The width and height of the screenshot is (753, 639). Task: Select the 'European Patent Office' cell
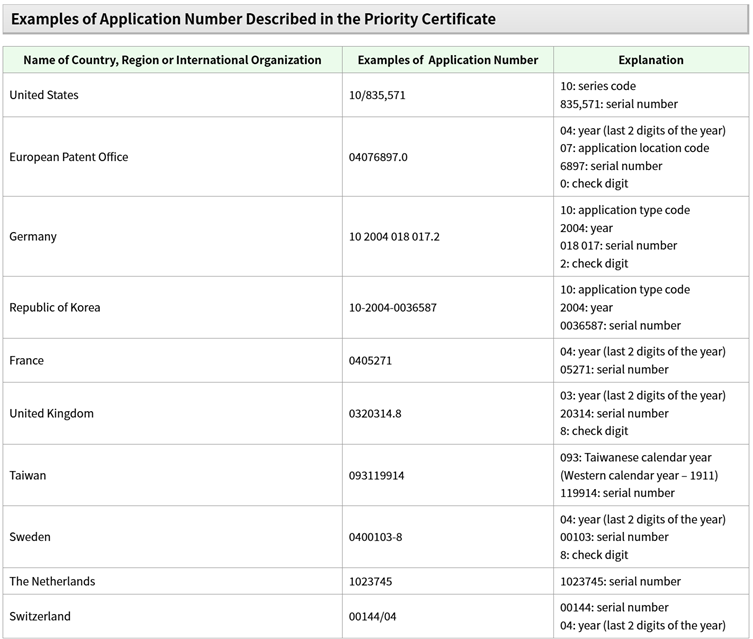69,157
